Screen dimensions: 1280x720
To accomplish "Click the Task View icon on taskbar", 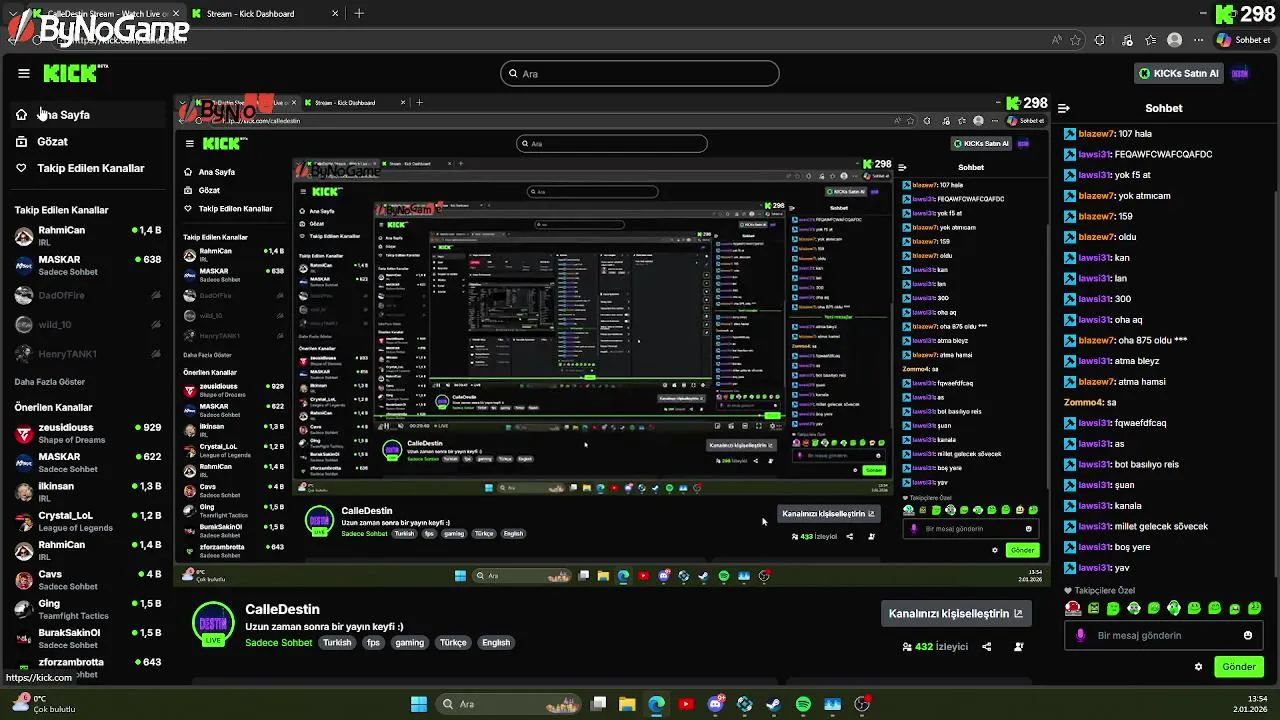I will tap(598, 704).
